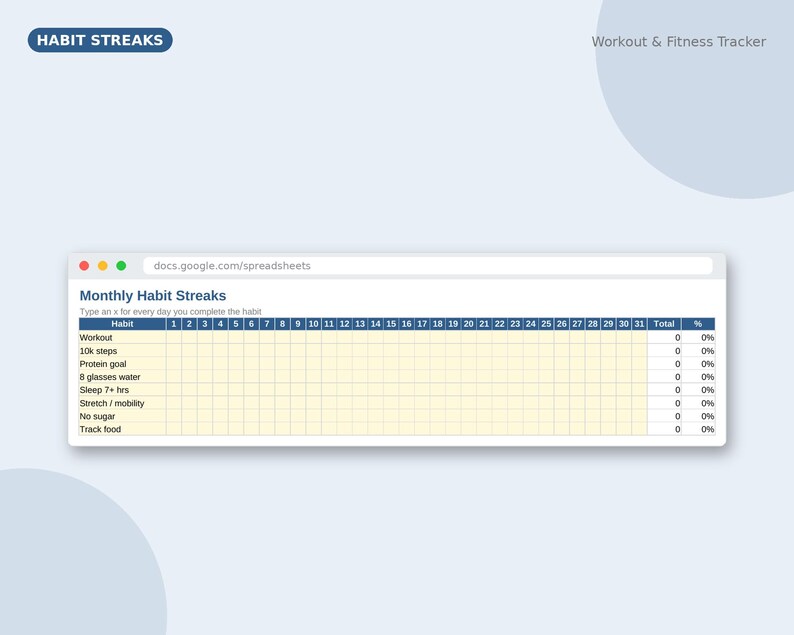This screenshot has height=635, width=794.
Task: Select the Total value in Stretch / mobility row
Action: click(664, 403)
